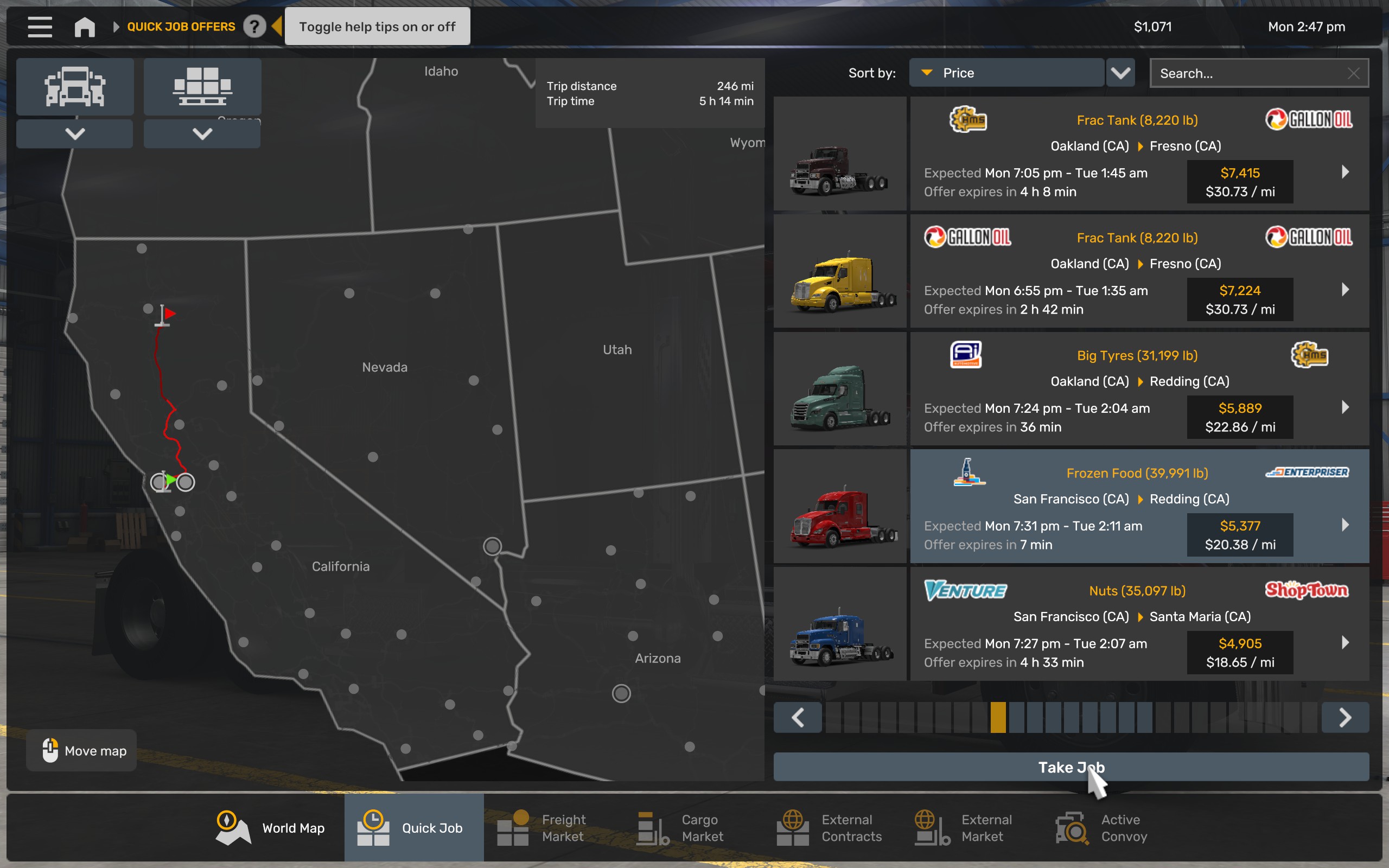
Task: Select the $7,224 Frac Tank job
Action: tap(1139, 271)
